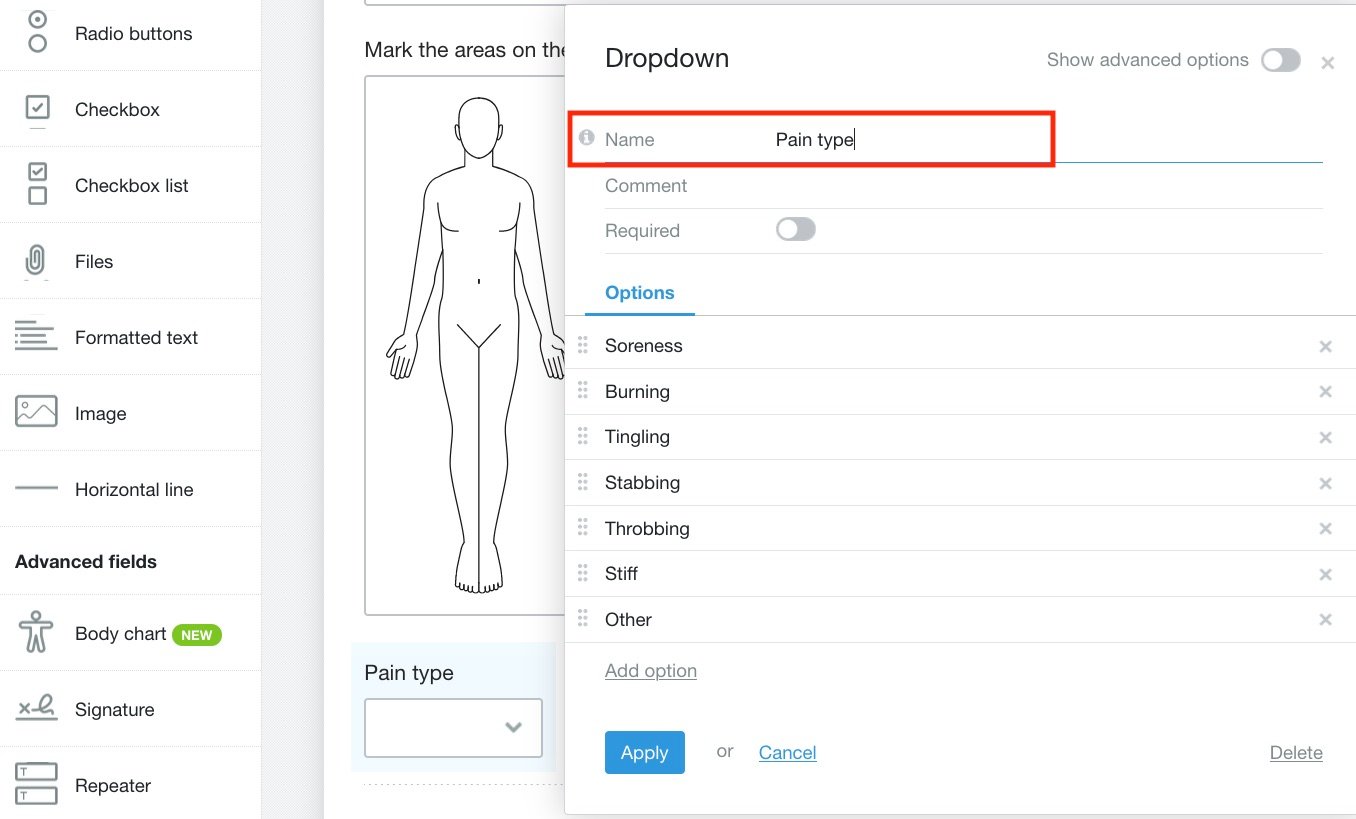Remove the Stiff option
Viewport: 1356px width, 819px height.
1325,574
